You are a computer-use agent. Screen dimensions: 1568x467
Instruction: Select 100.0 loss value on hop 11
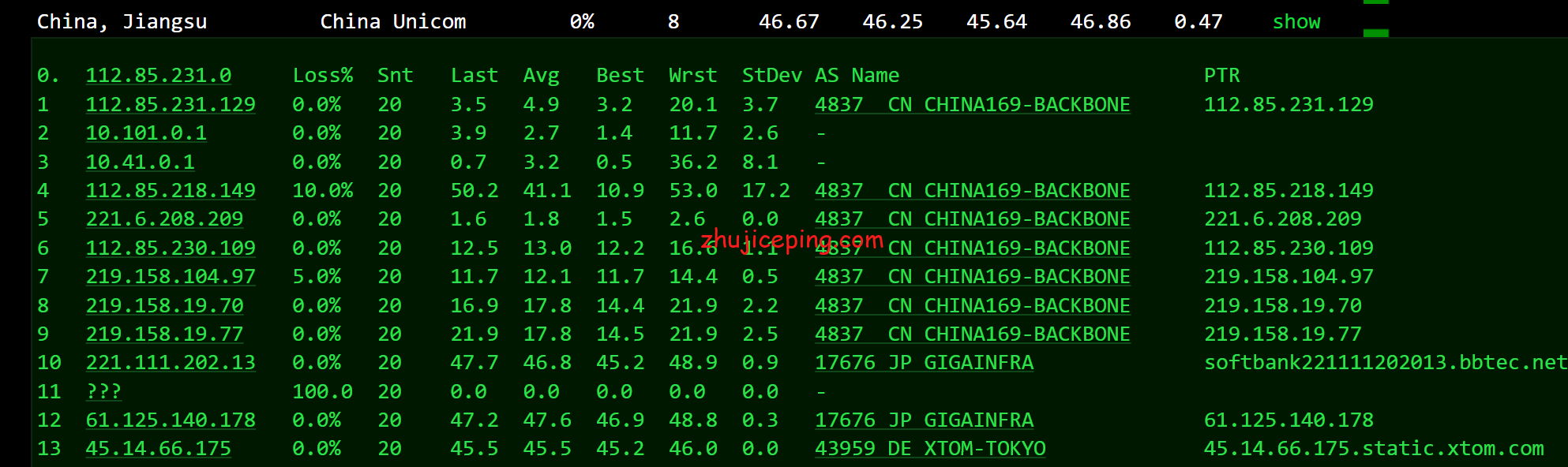pyautogui.click(x=323, y=392)
